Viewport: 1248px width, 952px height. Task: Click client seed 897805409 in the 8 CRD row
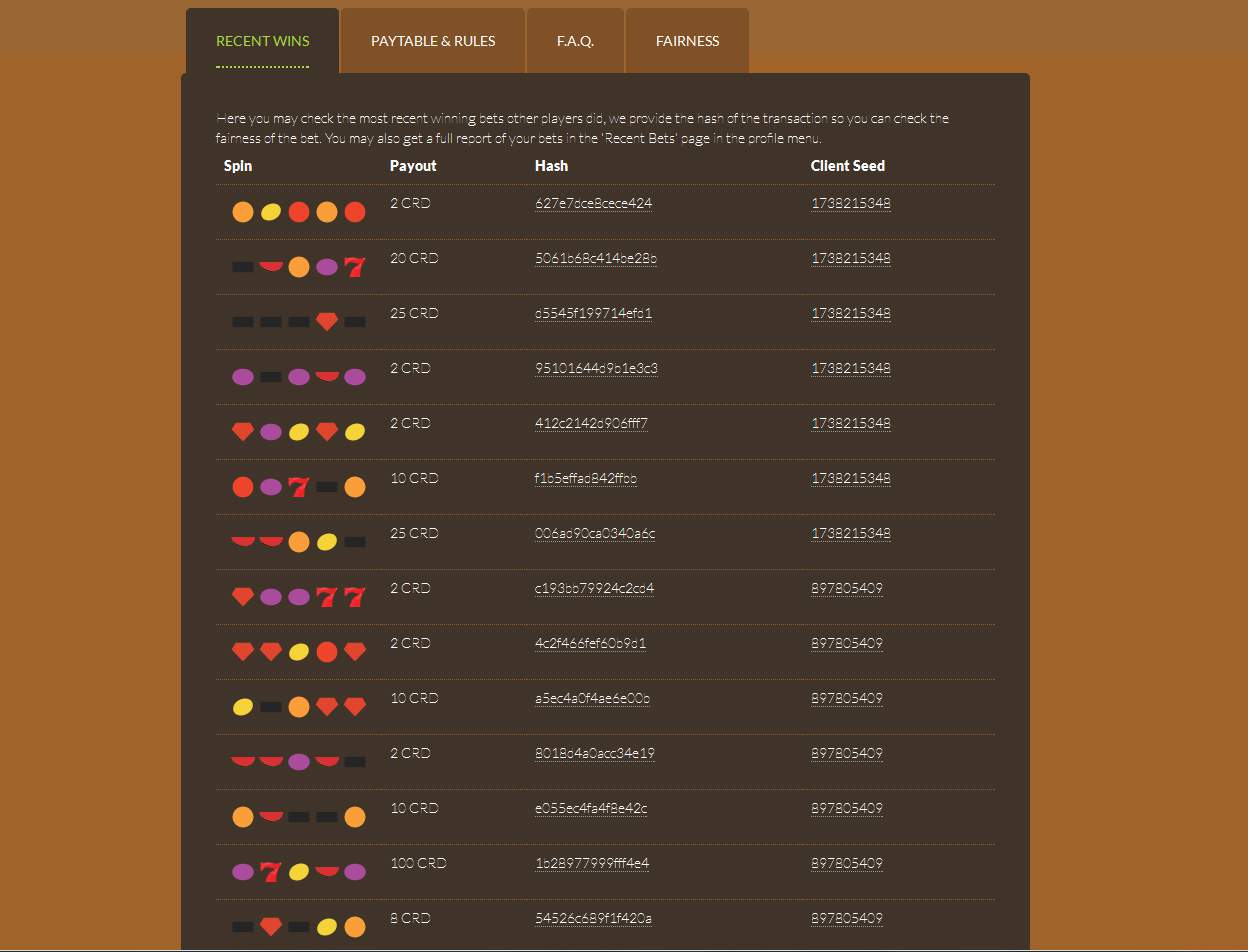[847, 918]
